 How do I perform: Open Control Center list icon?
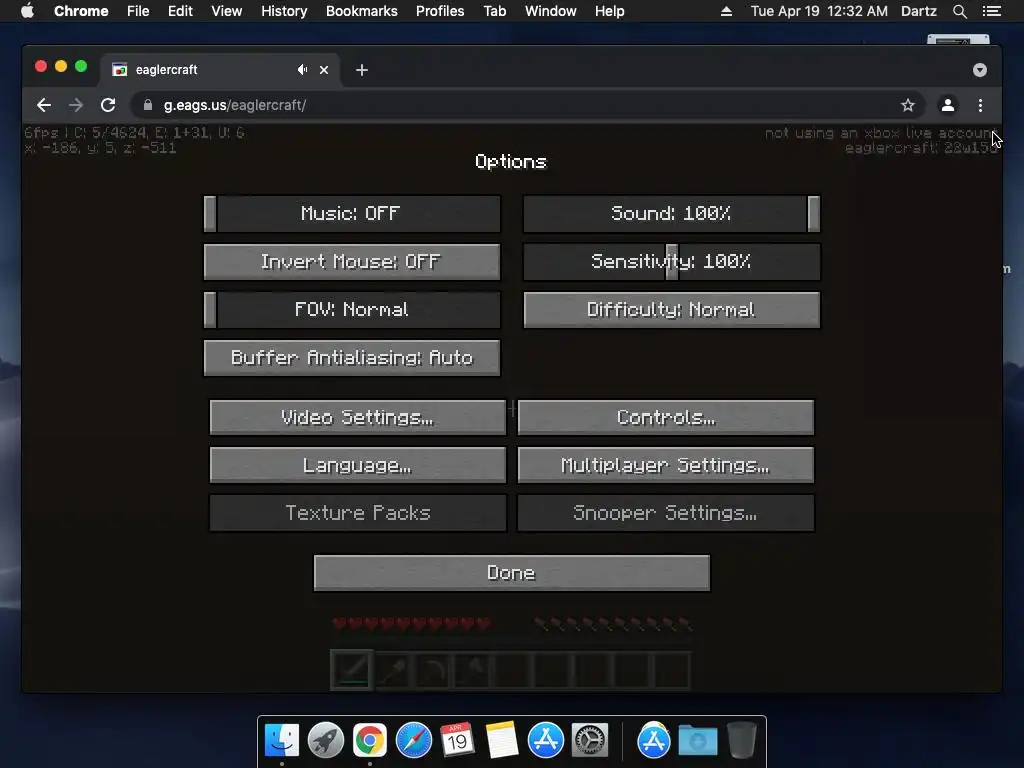[x=992, y=11]
